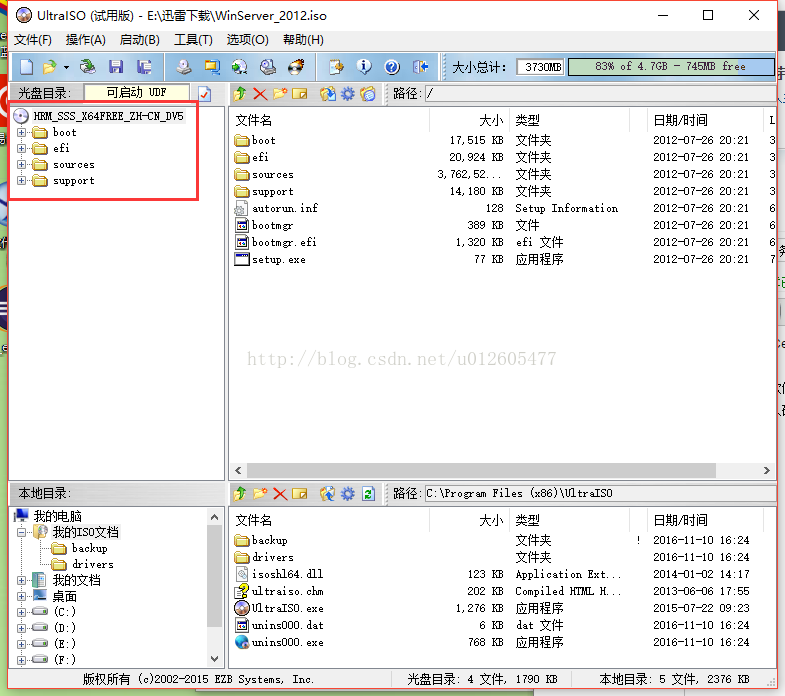785x696 pixels.
Task: Open the 工具(T) menu
Action: [193, 40]
